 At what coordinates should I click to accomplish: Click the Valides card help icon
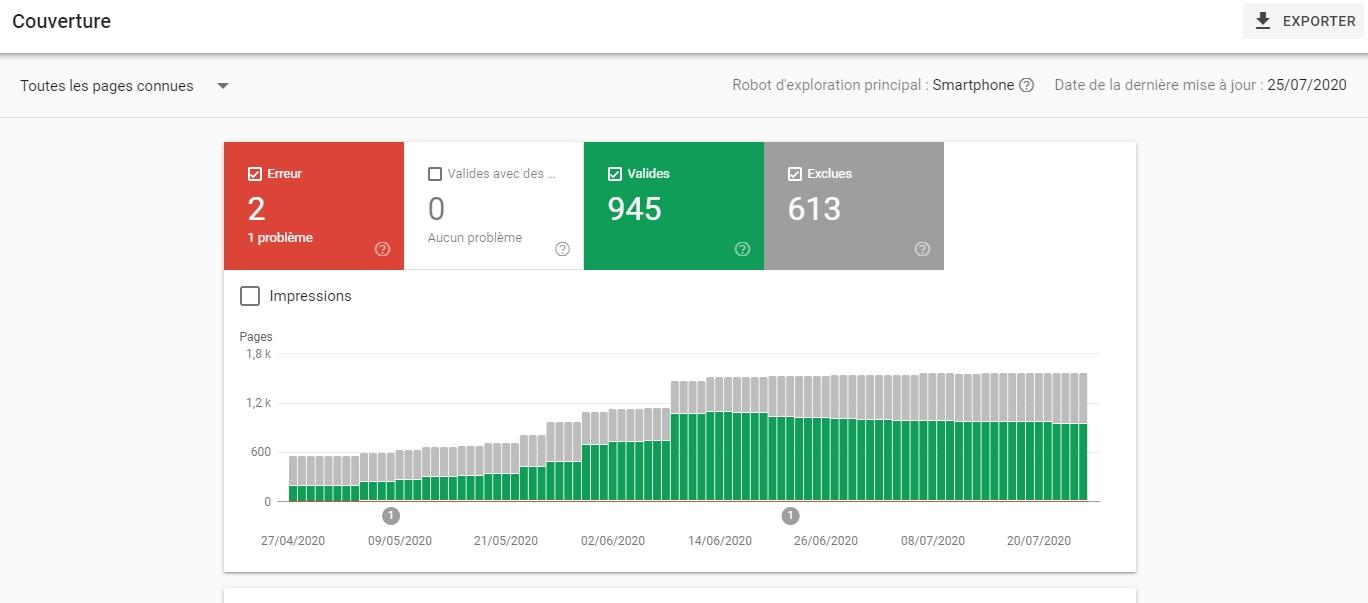pyautogui.click(x=742, y=249)
